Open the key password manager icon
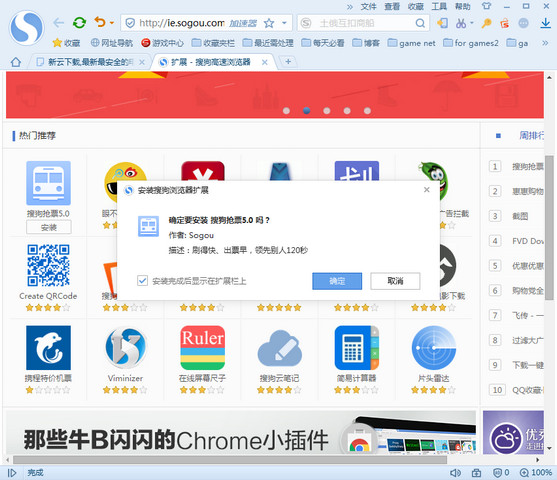The image size is (557, 480). (486, 23)
